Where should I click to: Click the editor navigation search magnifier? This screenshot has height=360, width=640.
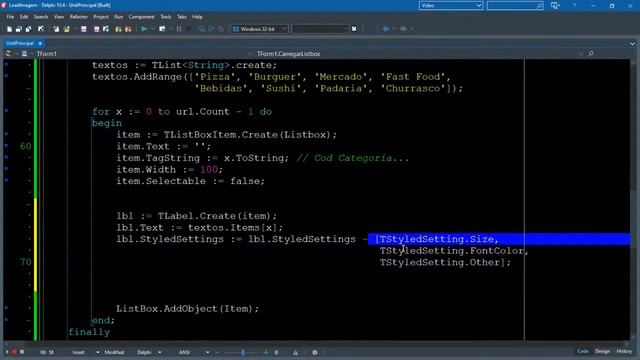point(591,53)
